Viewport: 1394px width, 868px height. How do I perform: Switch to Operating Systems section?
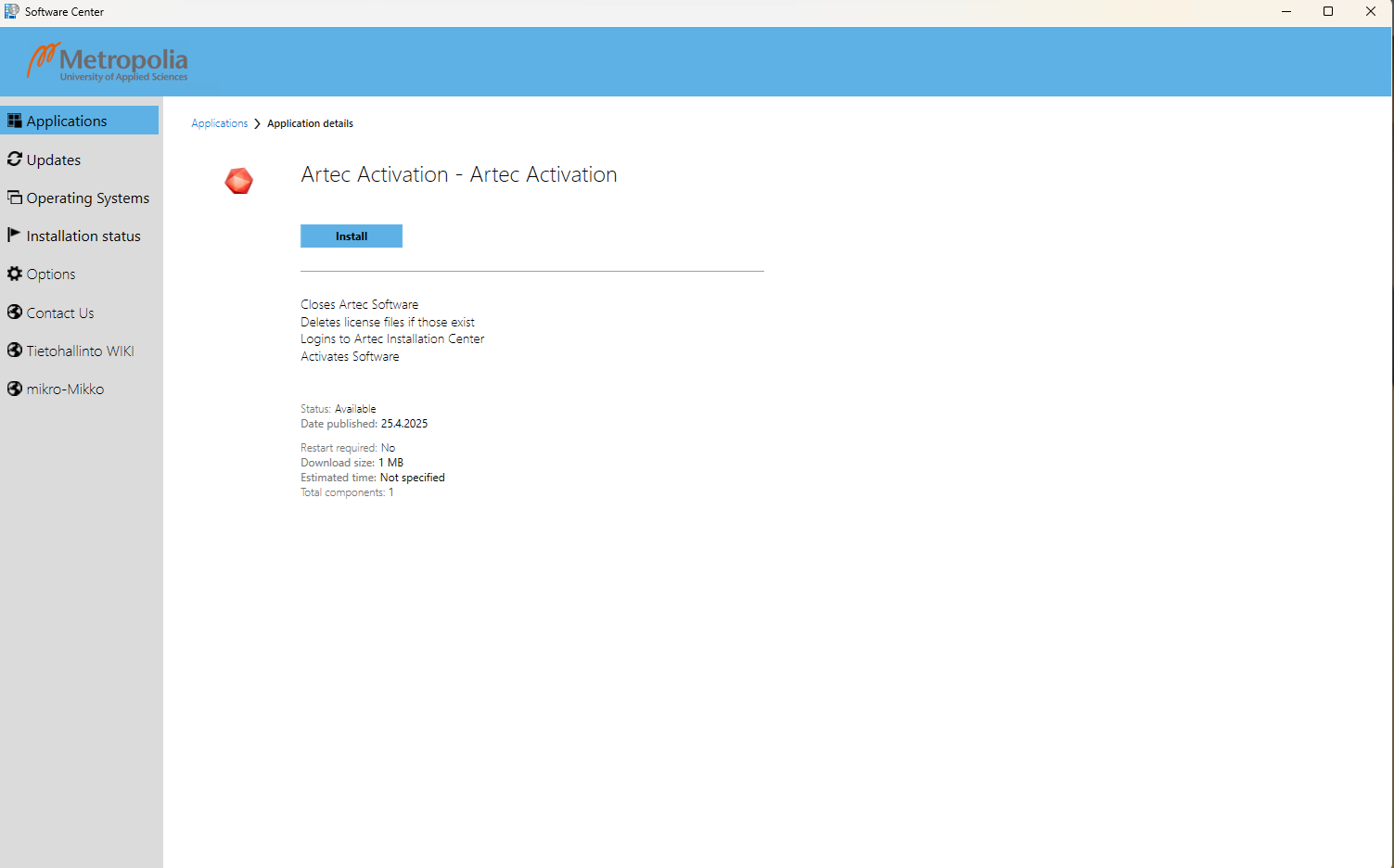tap(80, 198)
